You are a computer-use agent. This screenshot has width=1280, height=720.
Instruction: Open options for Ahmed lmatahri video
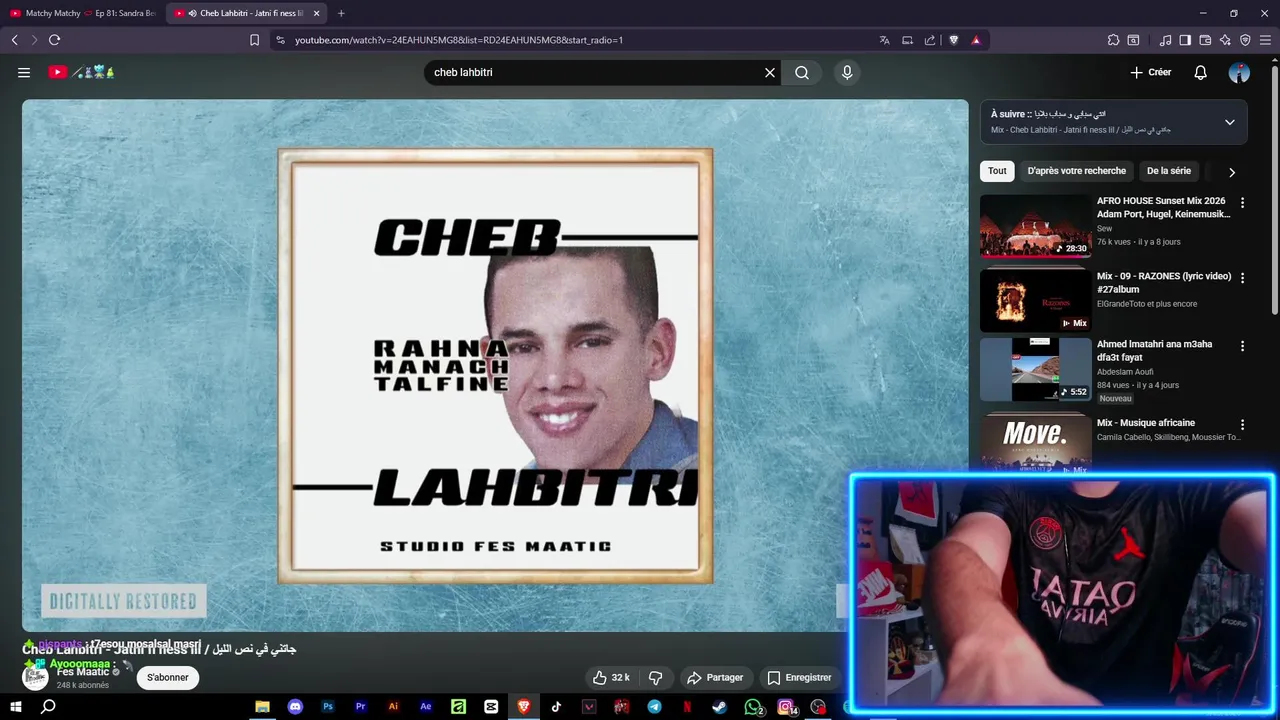(x=1242, y=346)
